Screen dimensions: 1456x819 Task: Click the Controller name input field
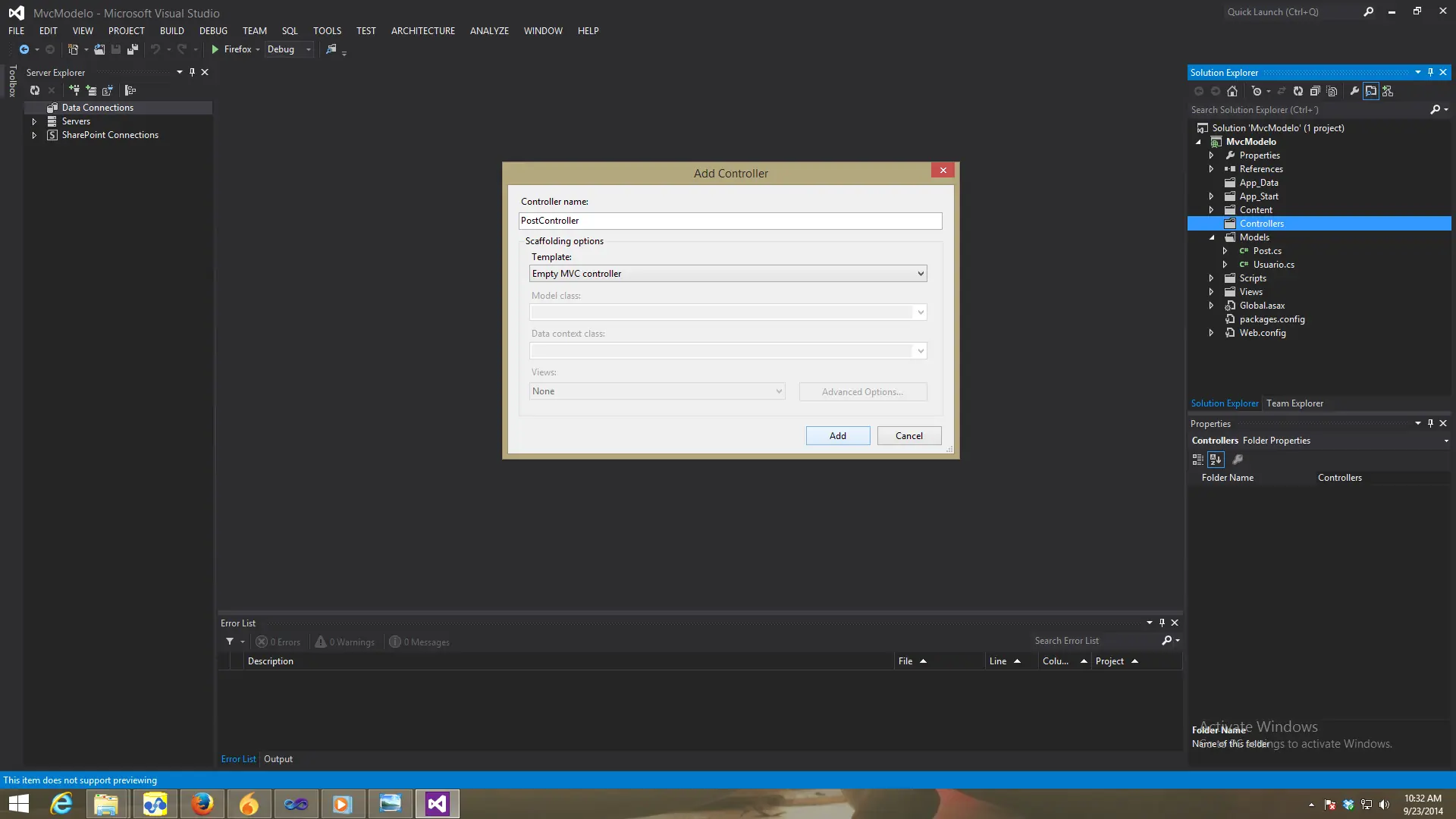[x=730, y=221]
